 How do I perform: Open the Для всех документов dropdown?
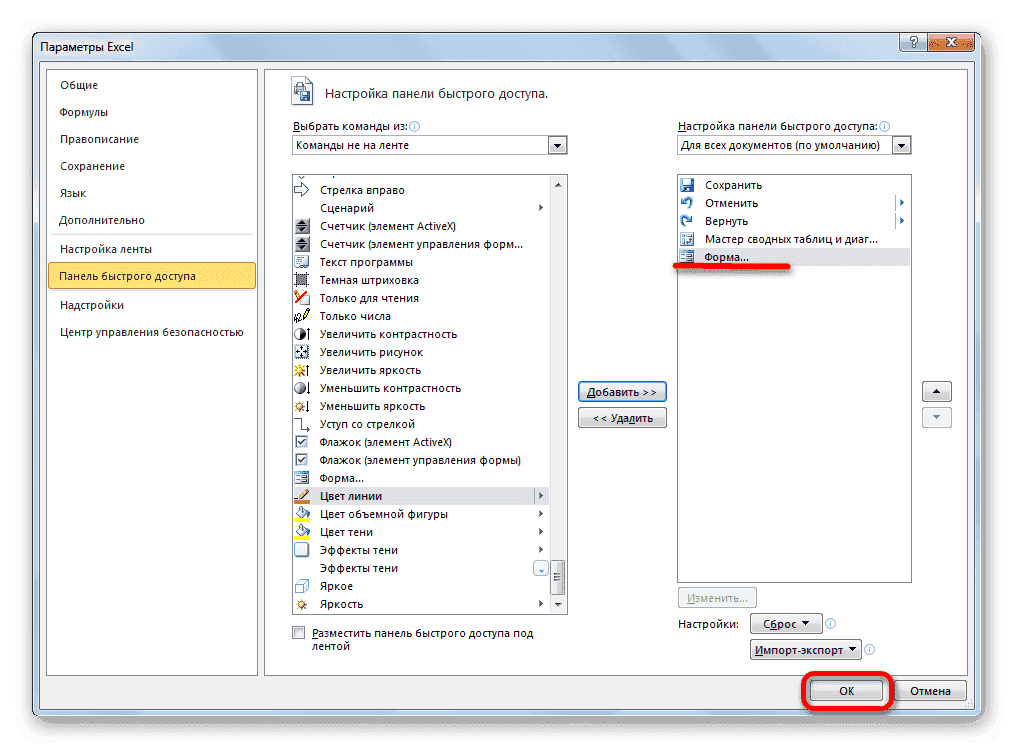pyautogui.click(x=901, y=146)
